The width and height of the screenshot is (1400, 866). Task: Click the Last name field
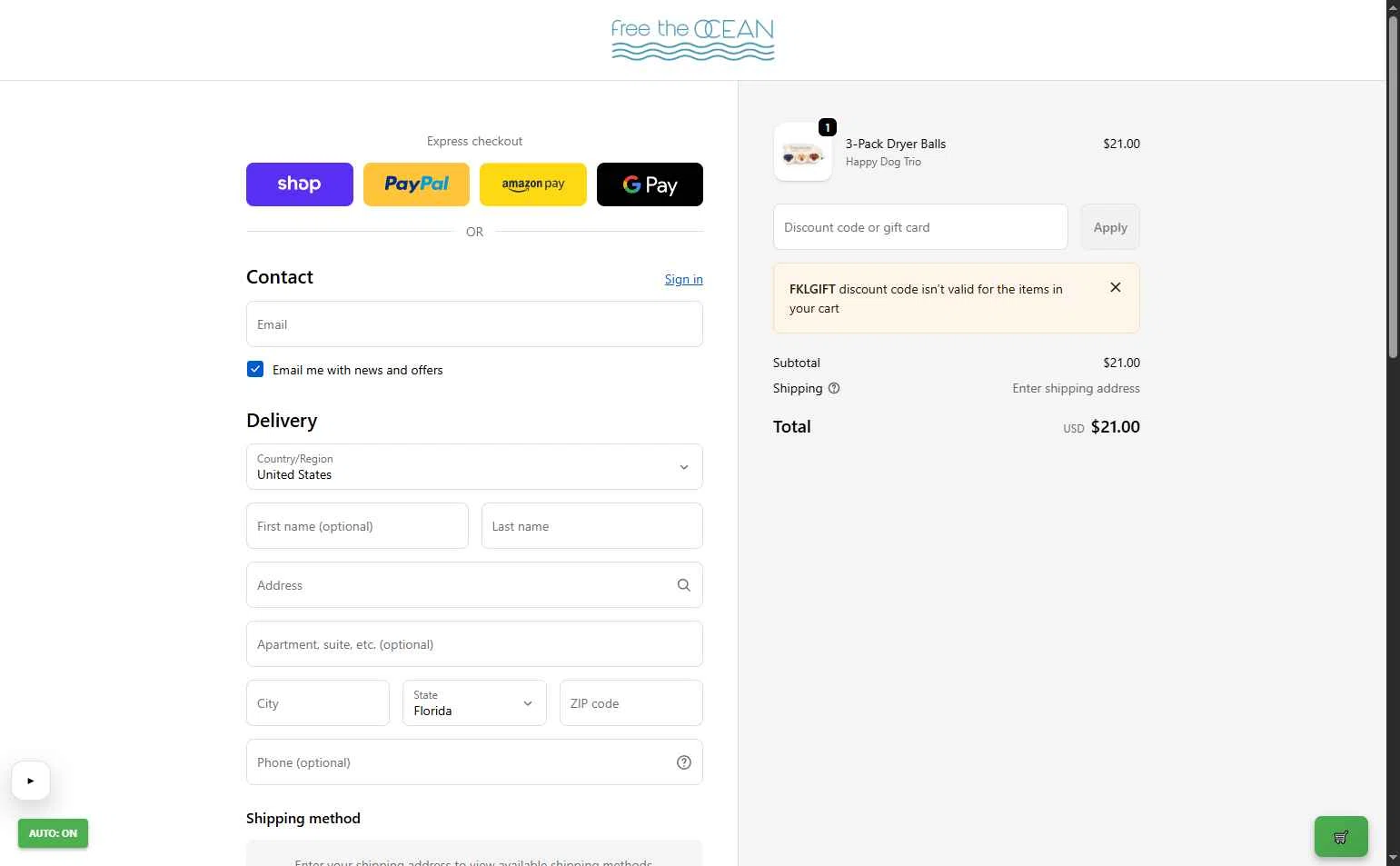point(592,526)
